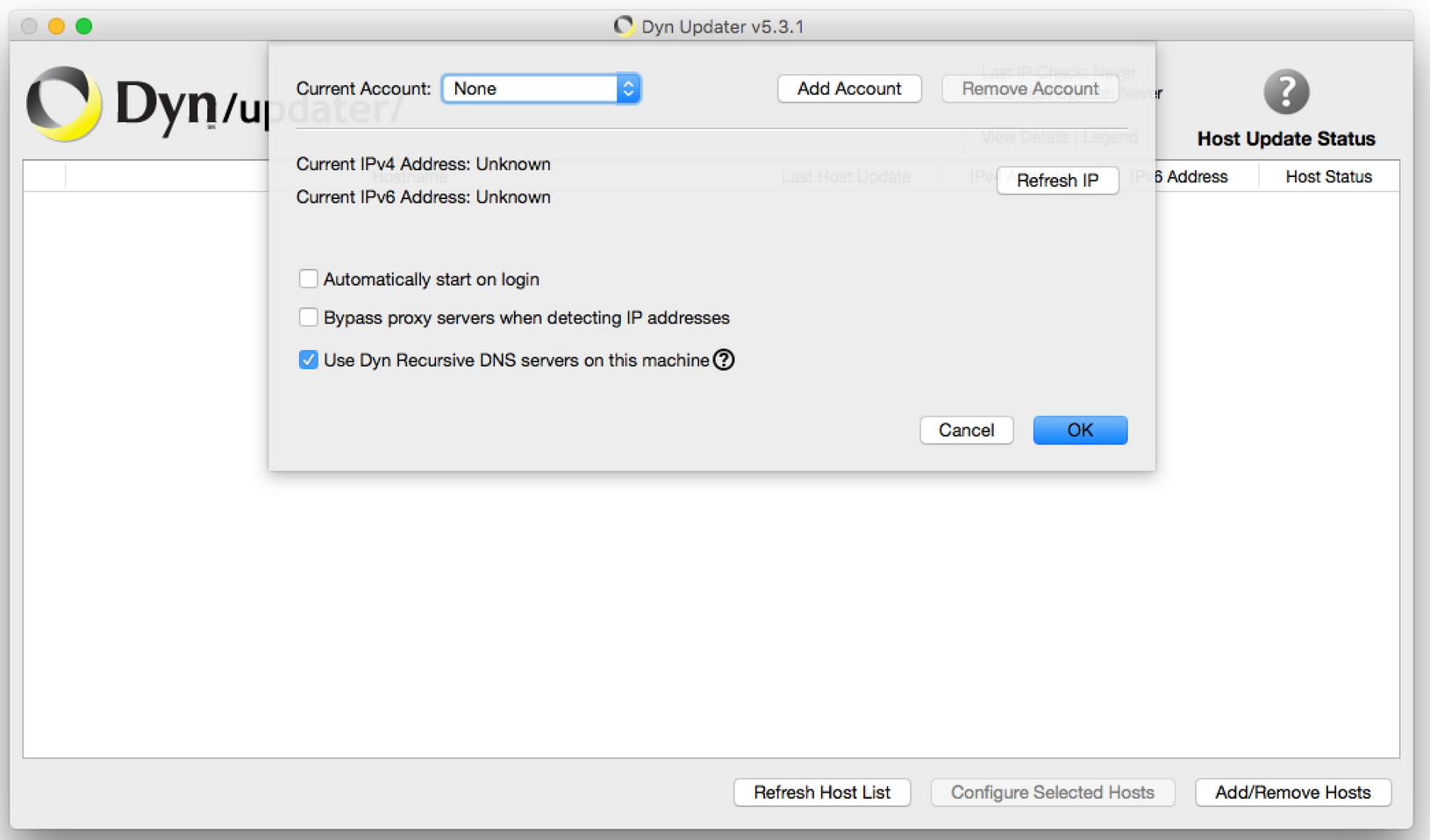Click the yellow minimize window button

click(56, 26)
